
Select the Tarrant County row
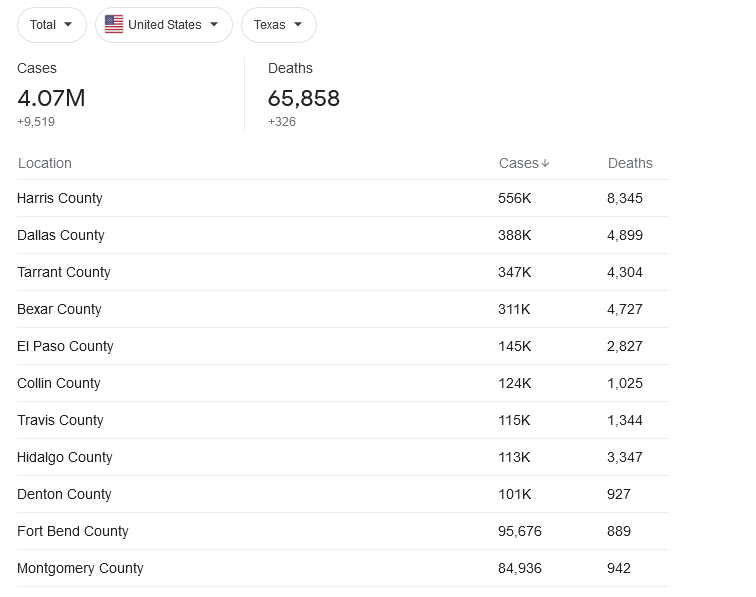343,272
